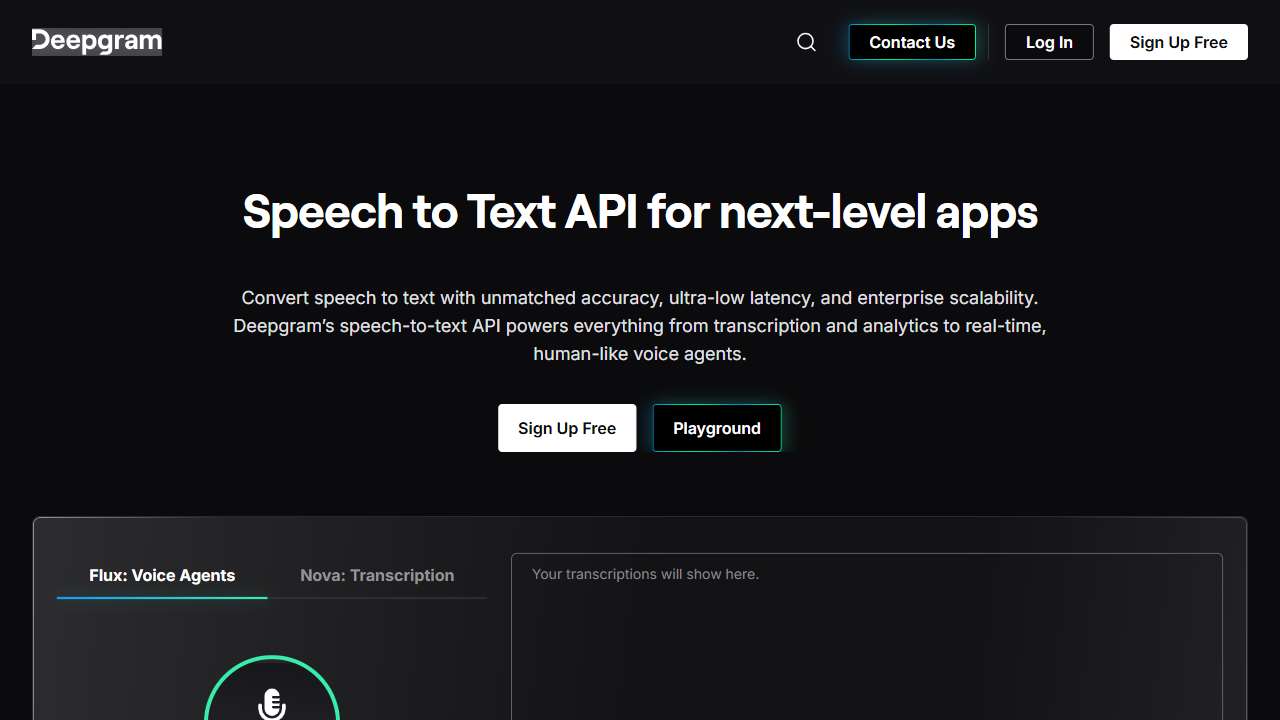Switch to the Nova: Transcription tab
This screenshot has width=1280, height=720.
point(377,575)
